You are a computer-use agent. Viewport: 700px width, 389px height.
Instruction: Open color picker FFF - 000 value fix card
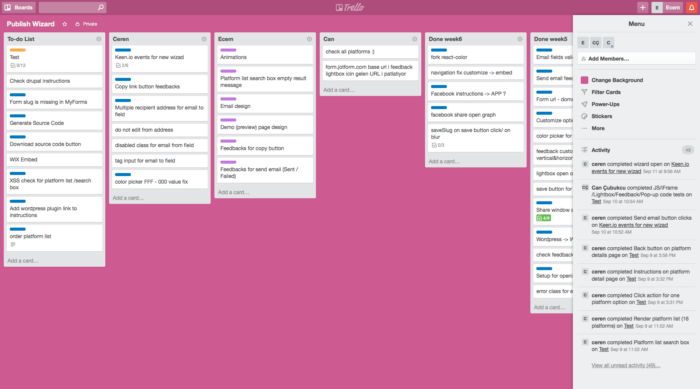[160, 179]
